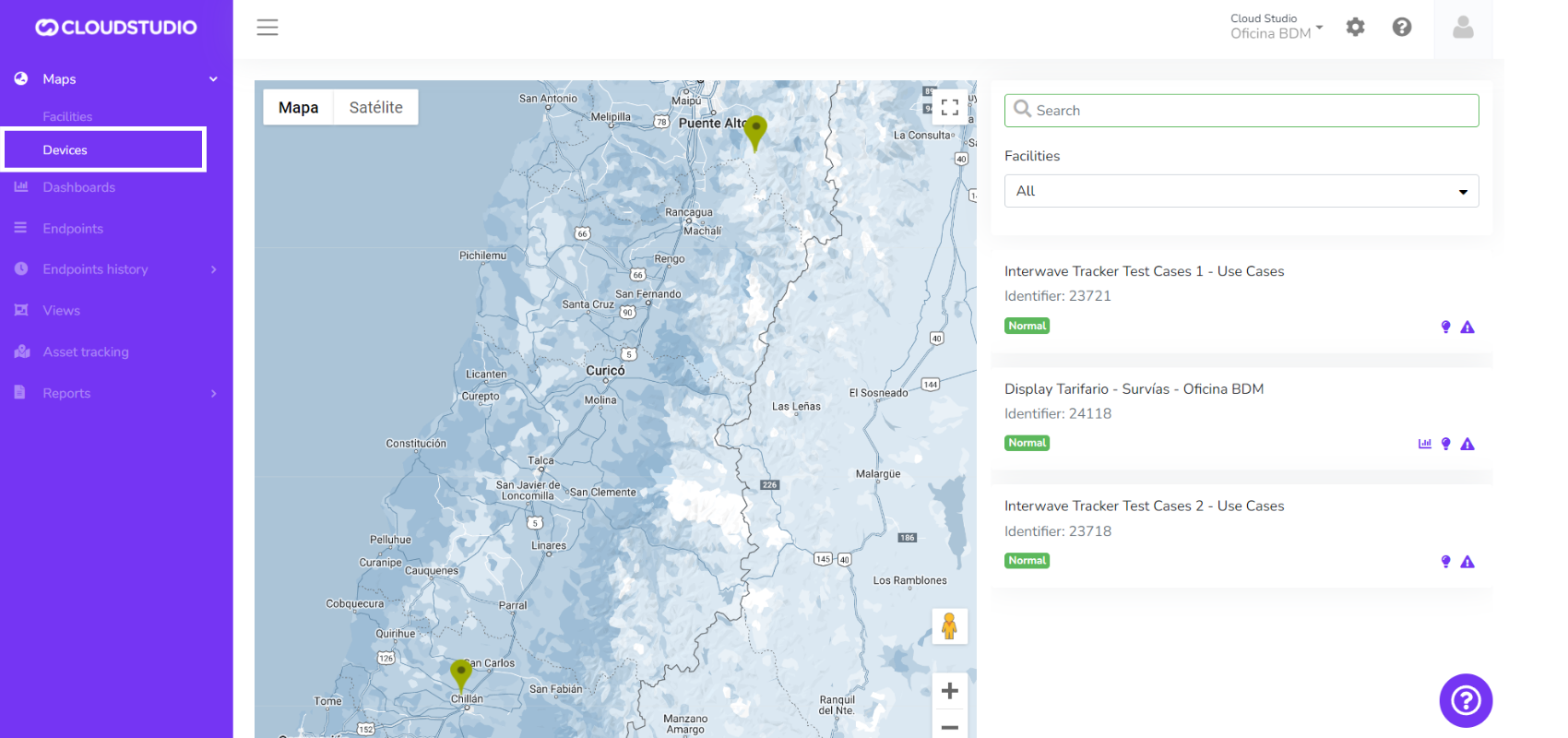Image resolution: width=1568 pixels, height=738 pixels.
Task: Zoom in the map with plus button
Action: pos(949,691)
